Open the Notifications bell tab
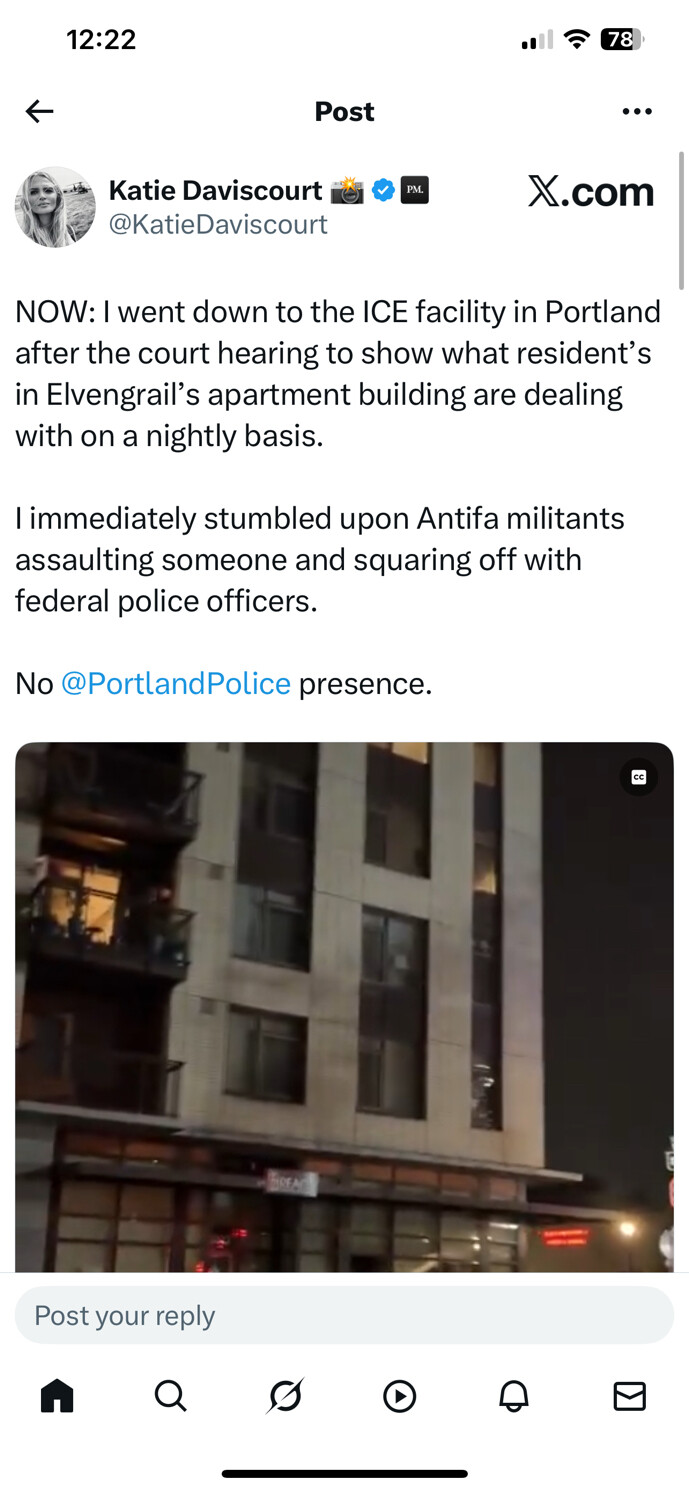 (x=514, y=1396)
